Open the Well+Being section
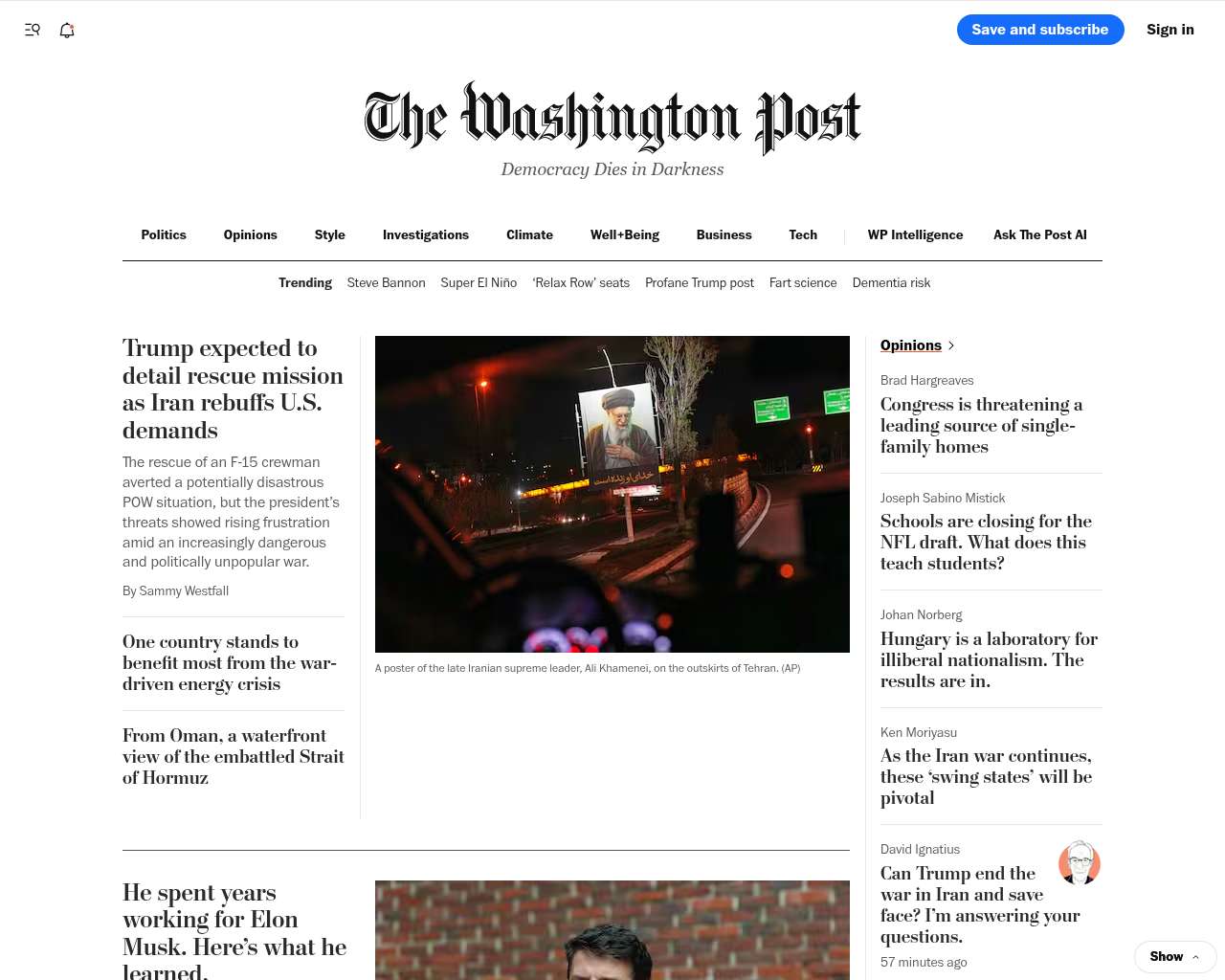1225x980 pixels. click(625, 234)
